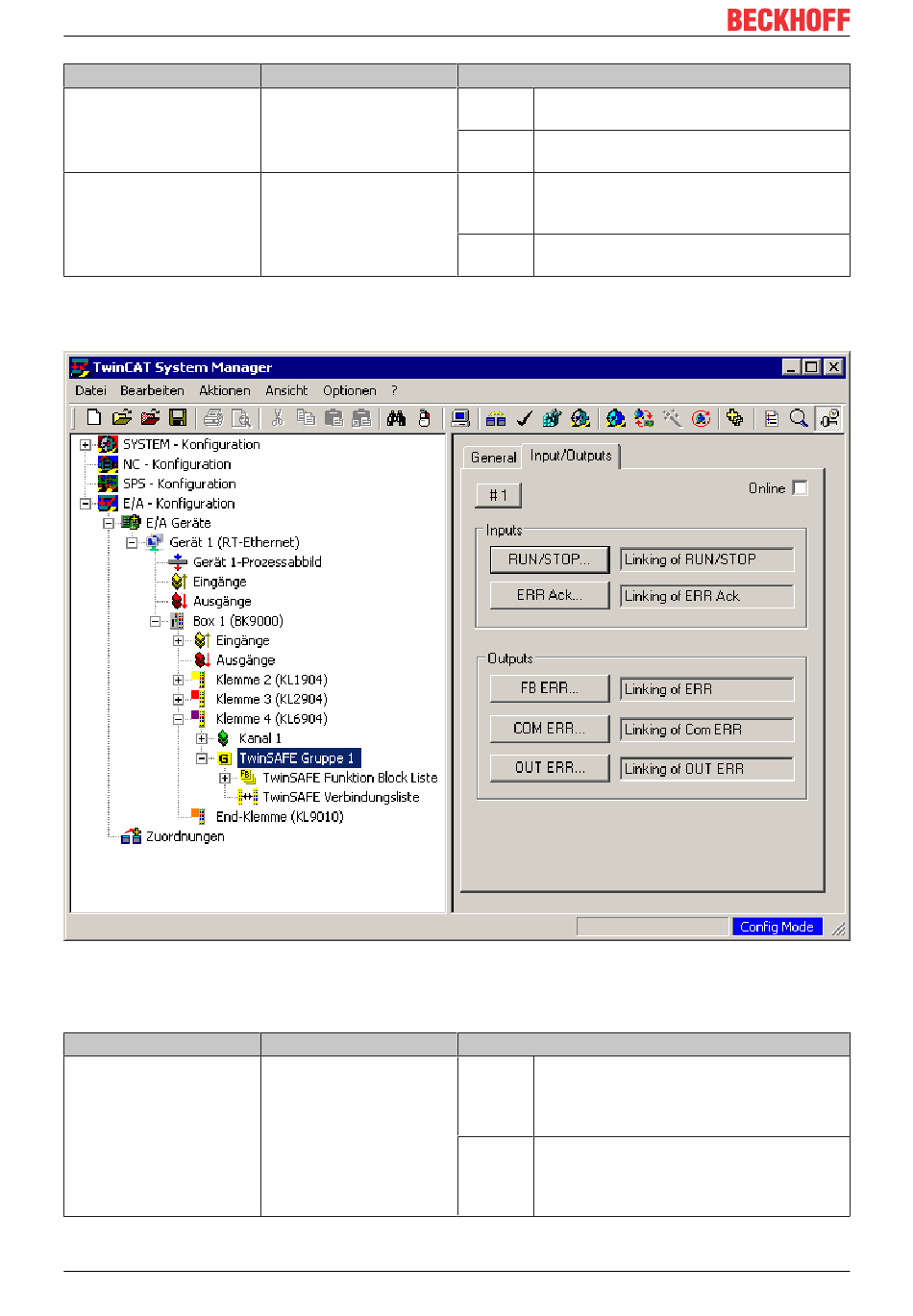Collapse the E/A Geräte node
This screenshot has height=1316, width=913.
[x=109, y=523]
